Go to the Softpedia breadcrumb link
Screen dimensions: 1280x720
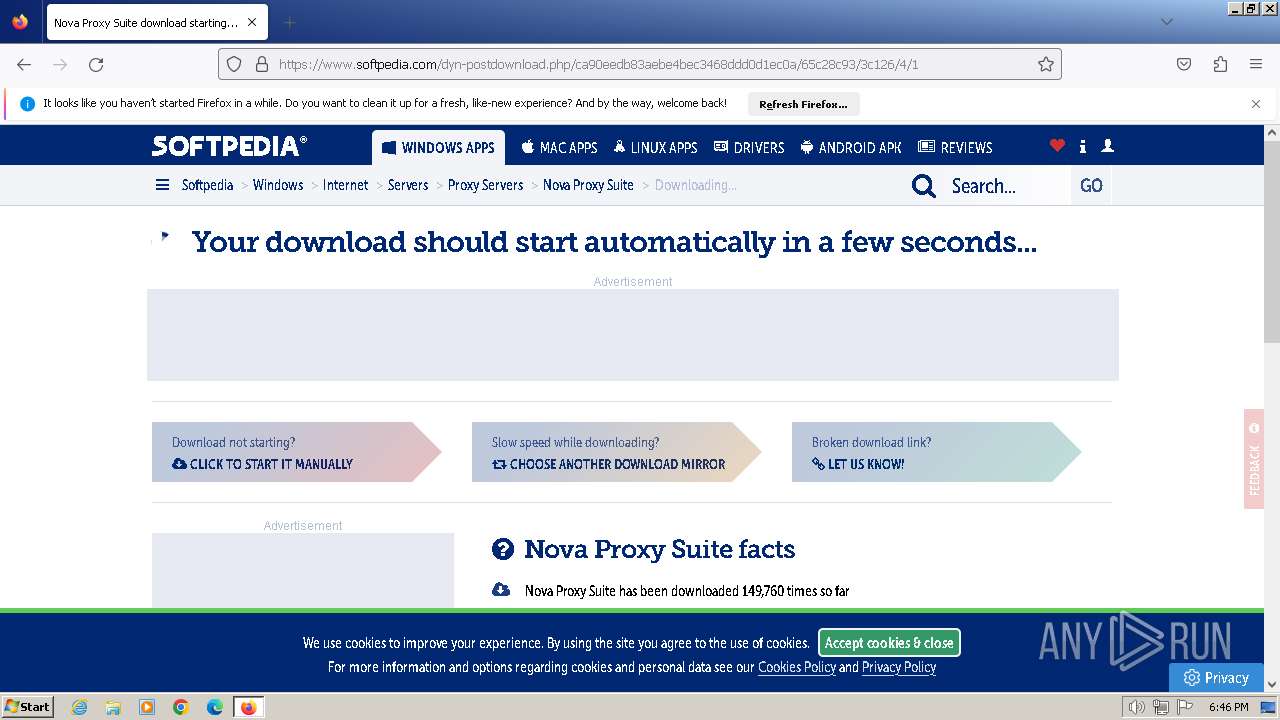(207, 185)
